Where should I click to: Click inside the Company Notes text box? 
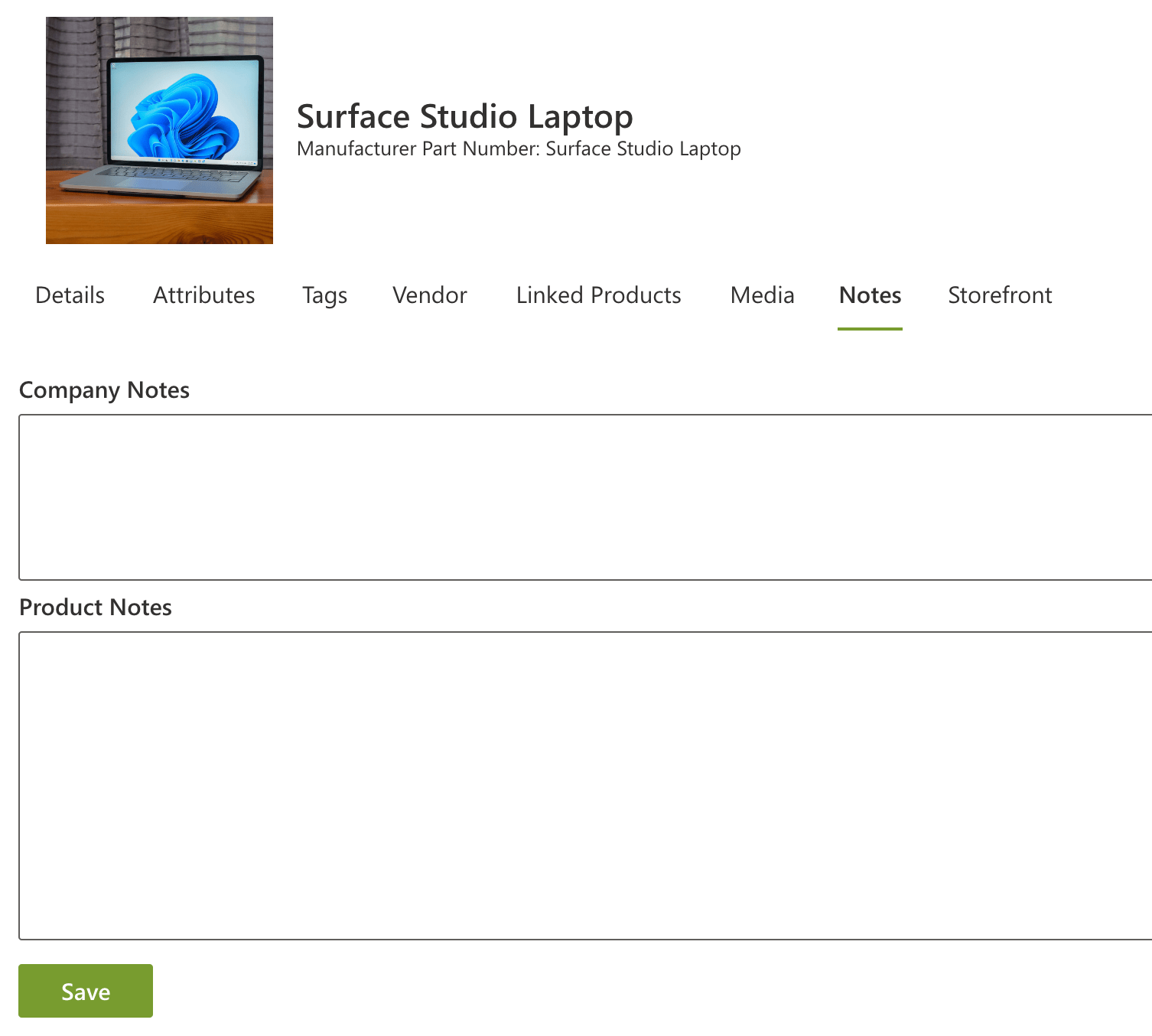pos(585,497)
